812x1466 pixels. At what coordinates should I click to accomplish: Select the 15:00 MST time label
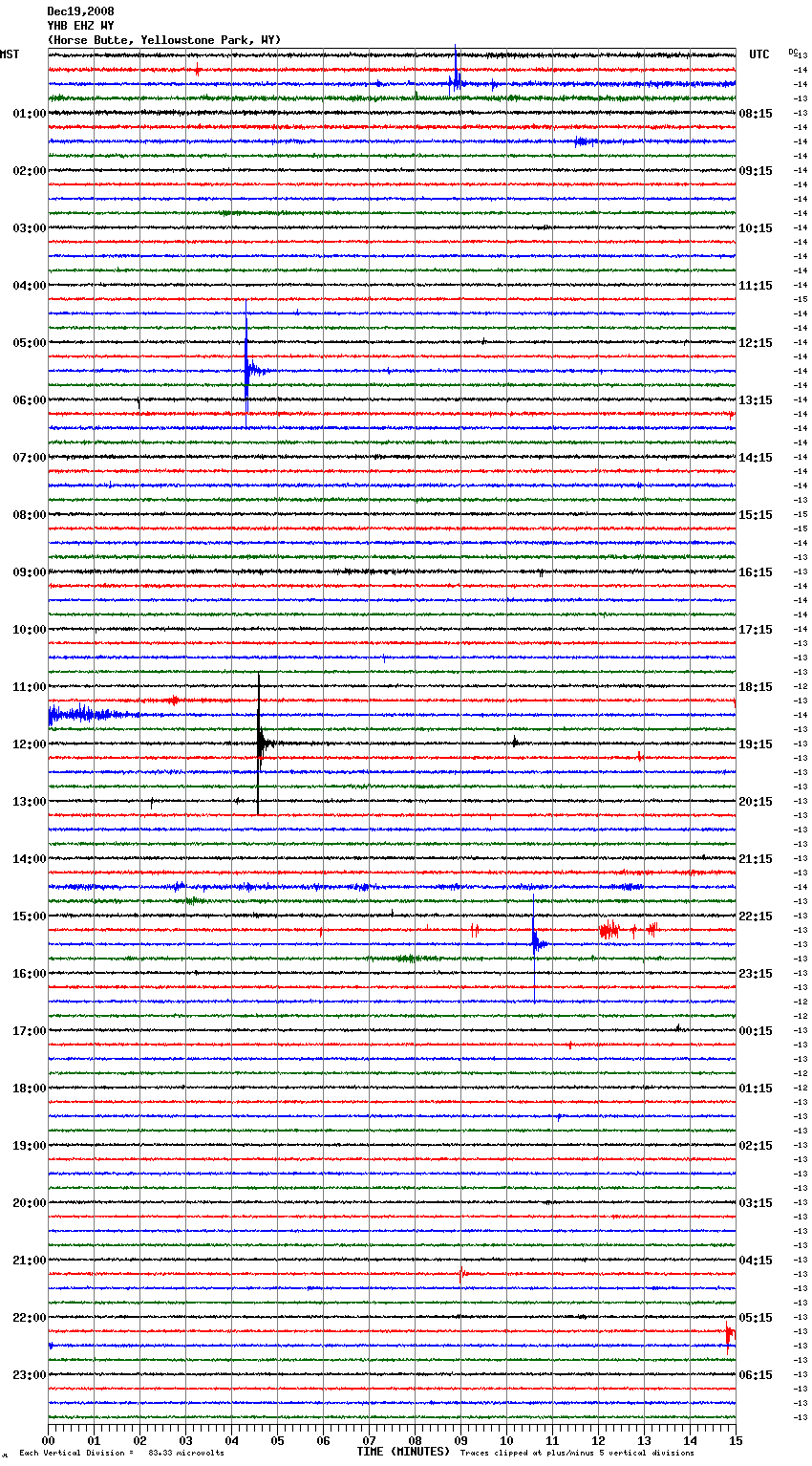tap(30, 916)
